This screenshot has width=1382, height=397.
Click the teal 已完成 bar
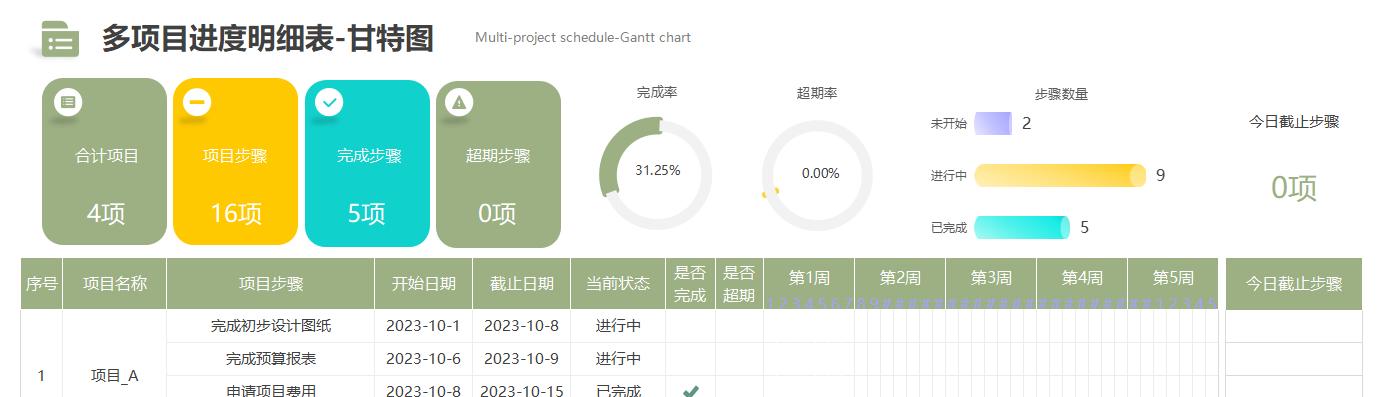point(1022,227)
